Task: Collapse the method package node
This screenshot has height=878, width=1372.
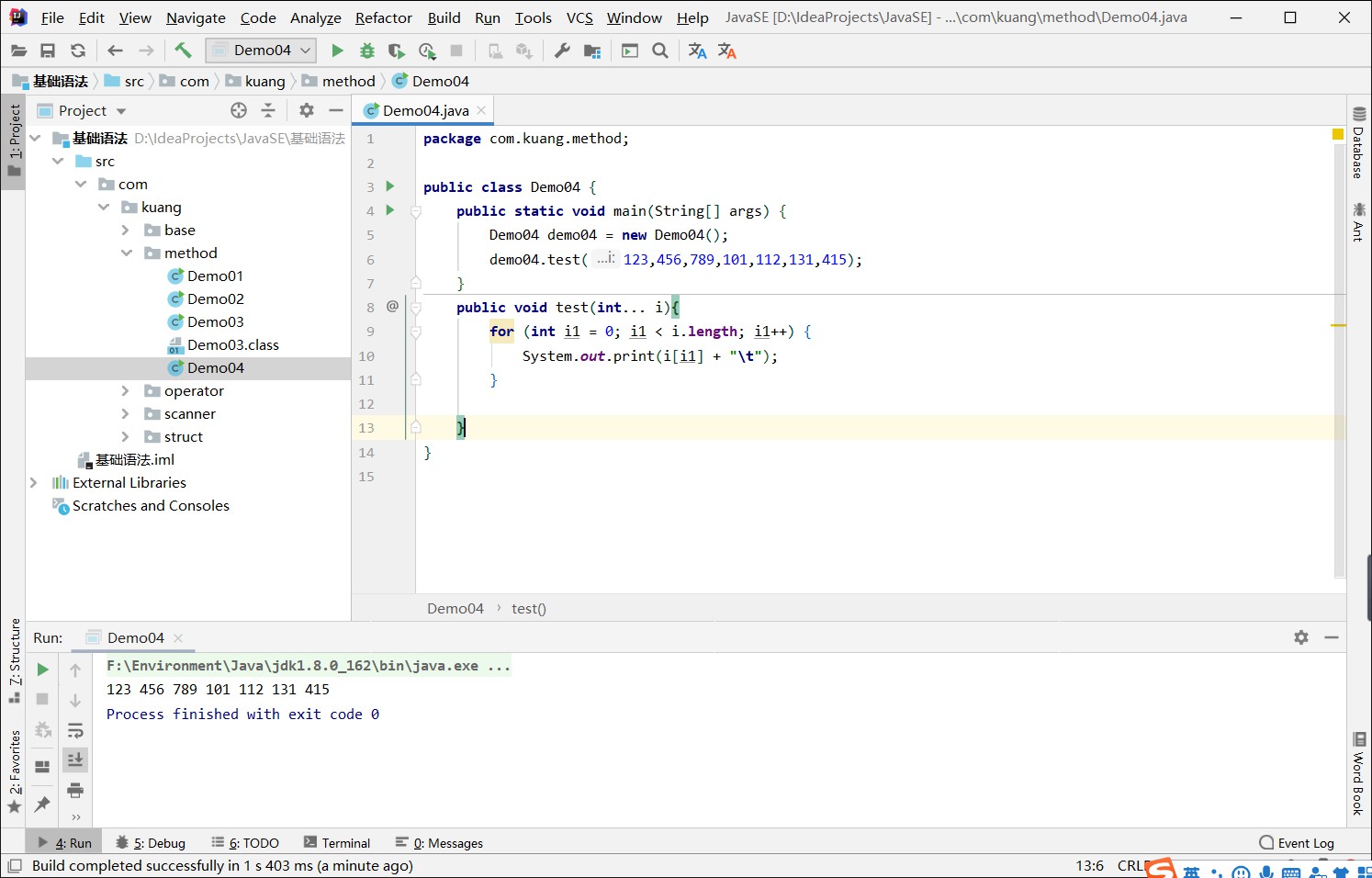Action: click(127, 253)
